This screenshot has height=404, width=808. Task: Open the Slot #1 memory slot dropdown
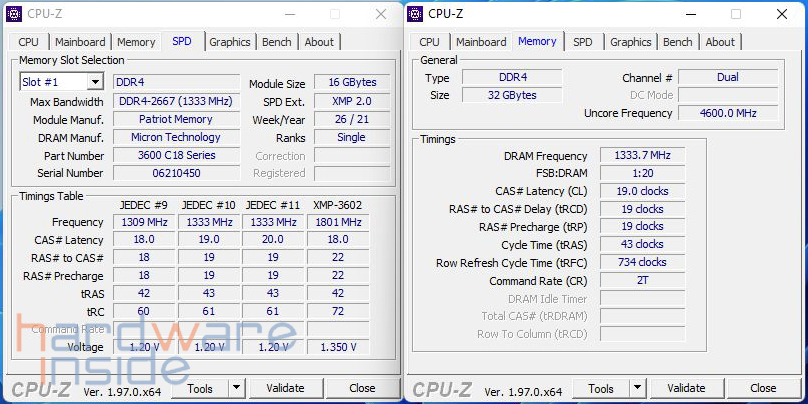coord(95,82)
